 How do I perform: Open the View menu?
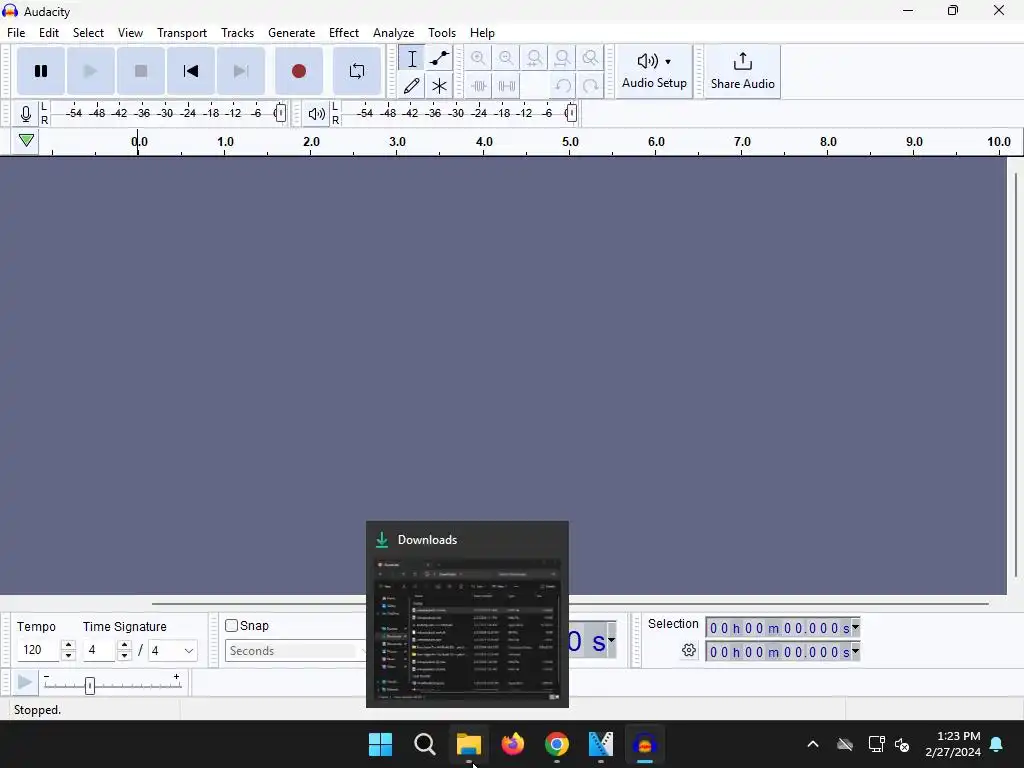(x=130, y=33)
